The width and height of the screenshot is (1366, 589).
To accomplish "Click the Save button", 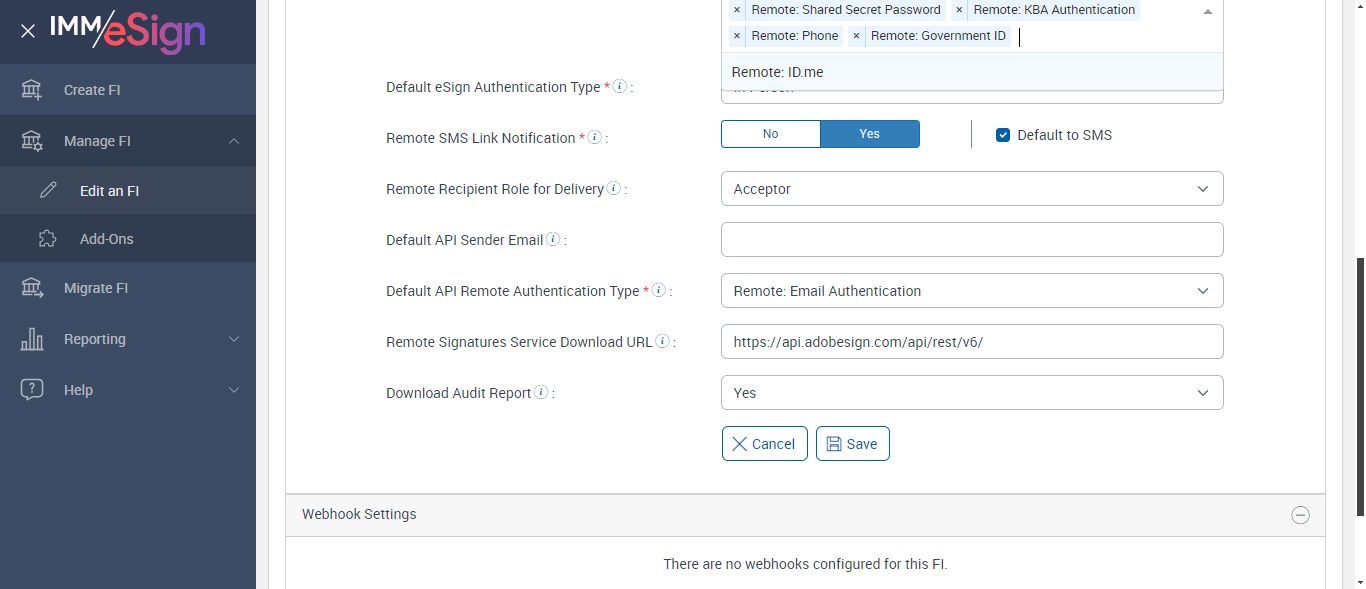I will point(852,444).
